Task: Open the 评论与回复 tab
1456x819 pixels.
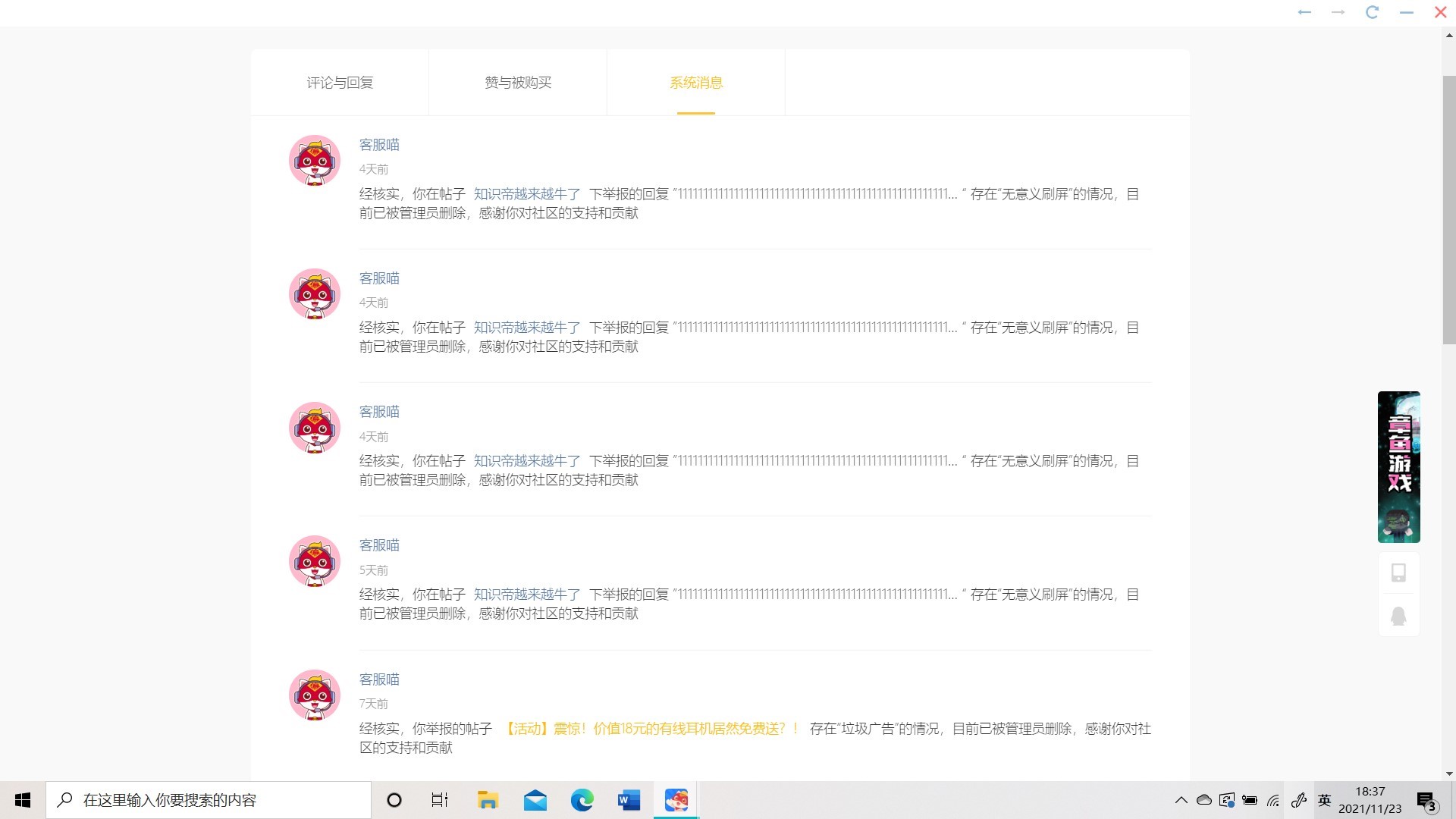Action: click(x=340, y=83)
